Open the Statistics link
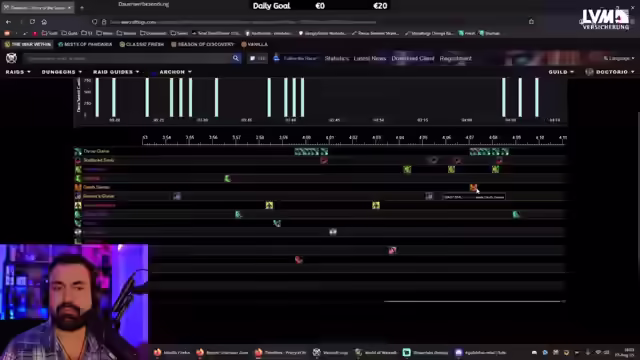Viewport: 640px width, 360px height. 337,58
